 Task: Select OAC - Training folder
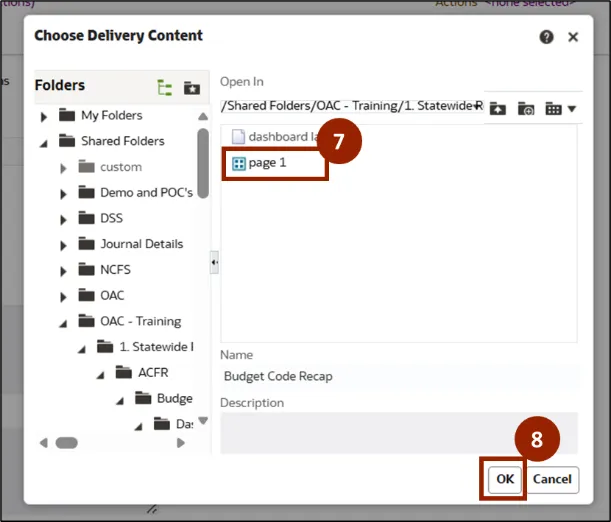pyautogui.click(x=141, y=321)
